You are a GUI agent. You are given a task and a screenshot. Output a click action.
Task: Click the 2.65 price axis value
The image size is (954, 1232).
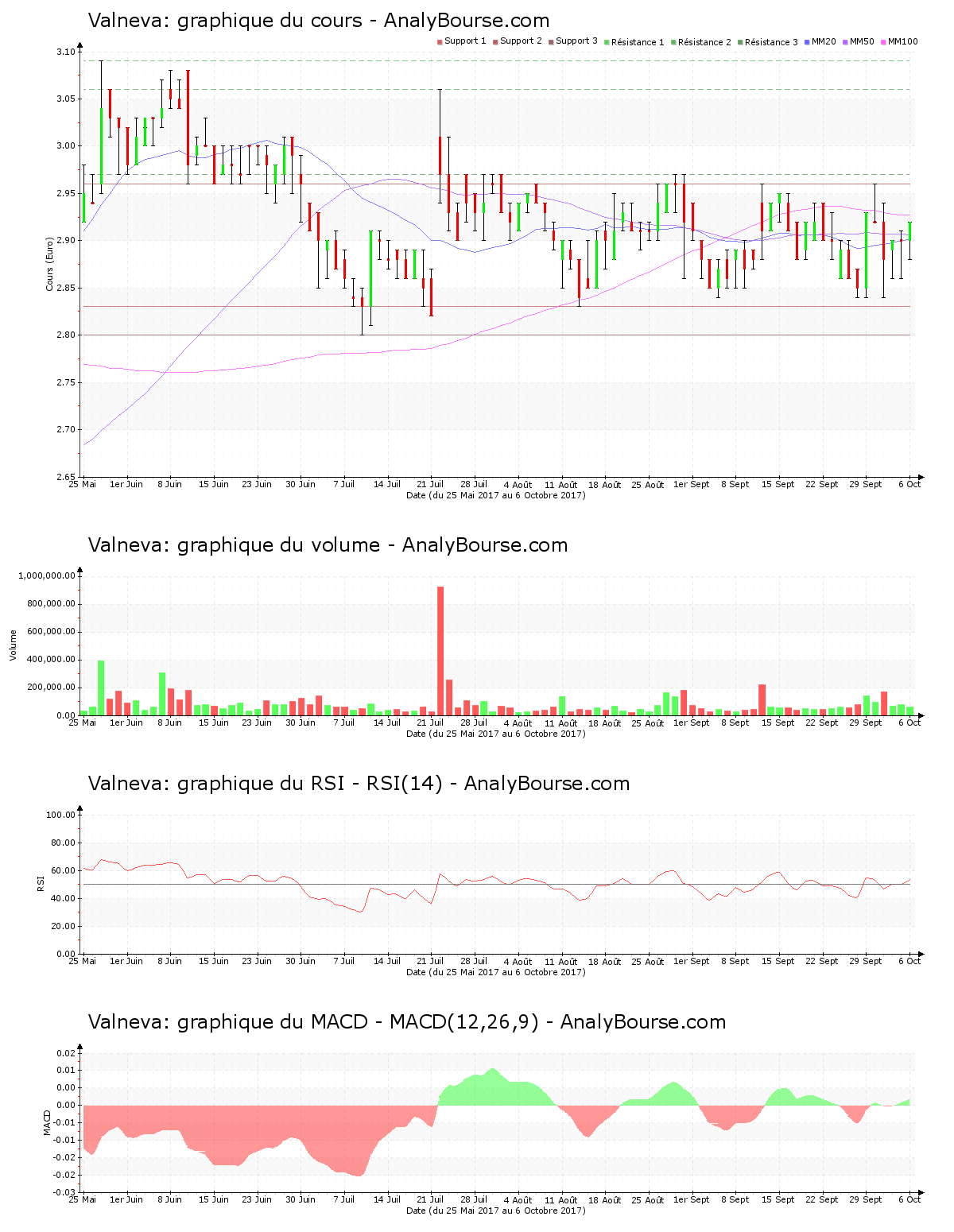click(66, 477)
